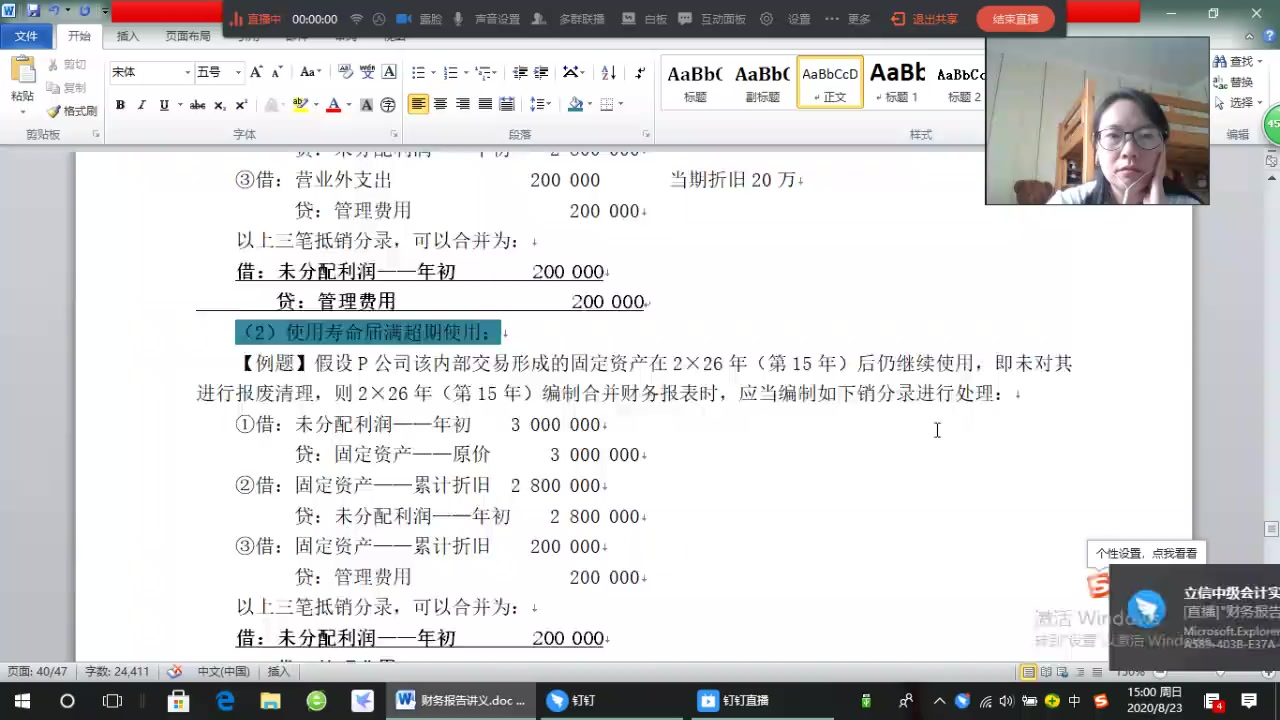Click the Enclose Characters (字) icon
The width and height of the screenshot is (1280, 720).
[x=388, y=105]
